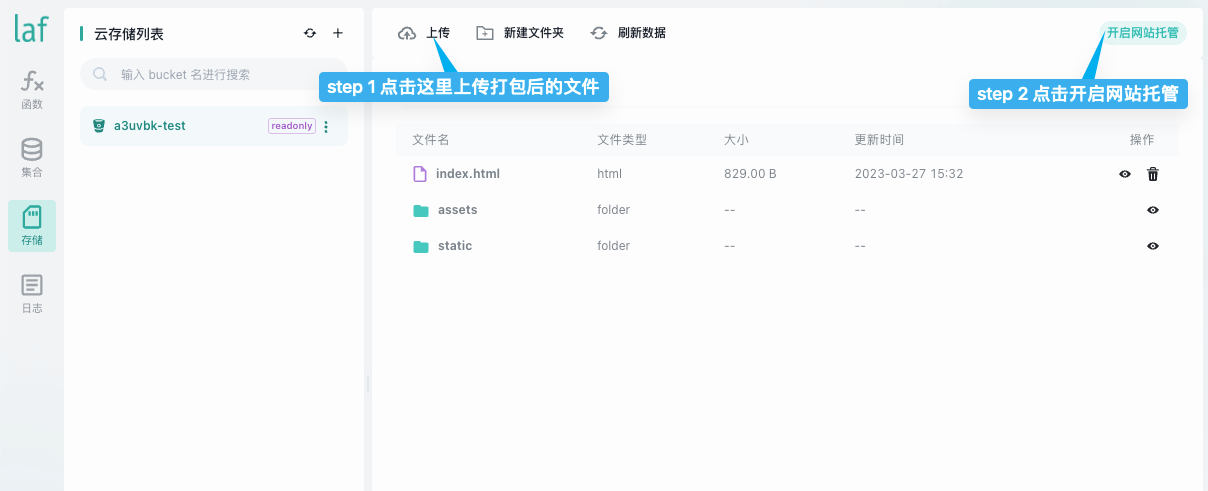Screen dimensions: 1208x491
Task: View the assets folder via eye icon
Action: pyautogui.click(x=1153, y=210)
